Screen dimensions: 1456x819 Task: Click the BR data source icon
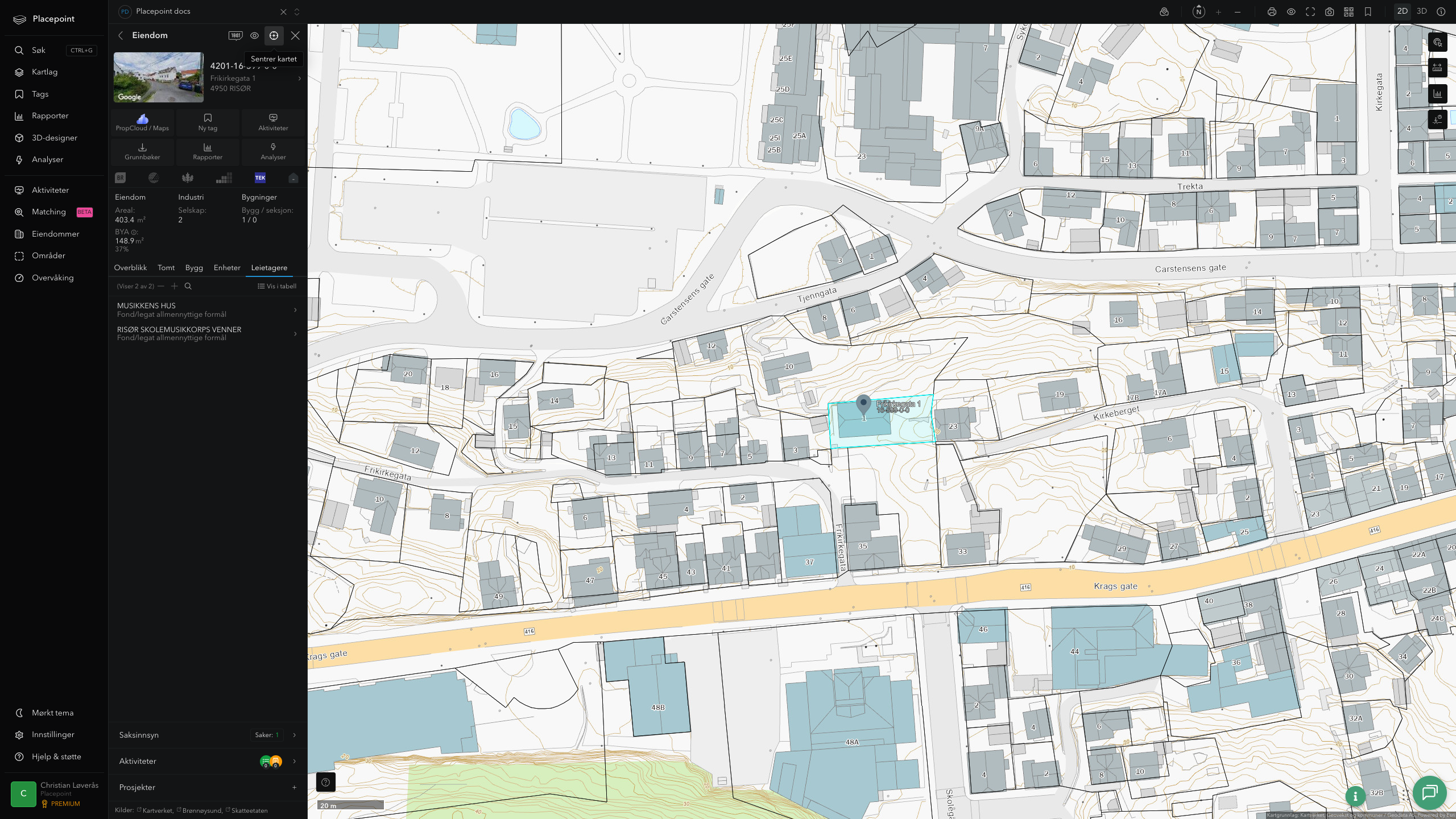point(120,178)
